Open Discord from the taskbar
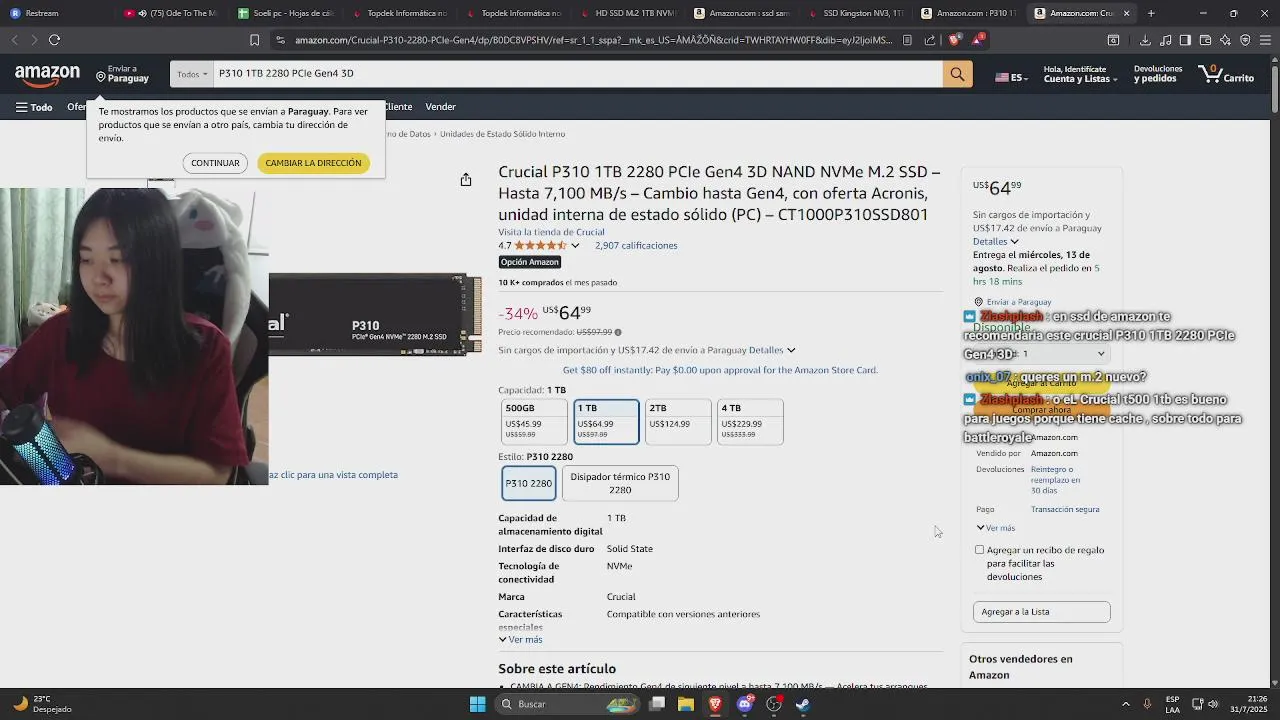Image resolution: width=1280 pixels, height=720 pixels. click(x=745, y=704)
